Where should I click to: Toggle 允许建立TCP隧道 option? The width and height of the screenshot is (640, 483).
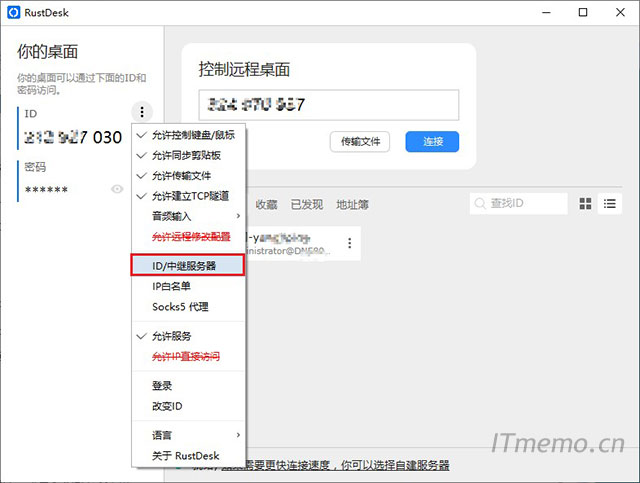189,196
